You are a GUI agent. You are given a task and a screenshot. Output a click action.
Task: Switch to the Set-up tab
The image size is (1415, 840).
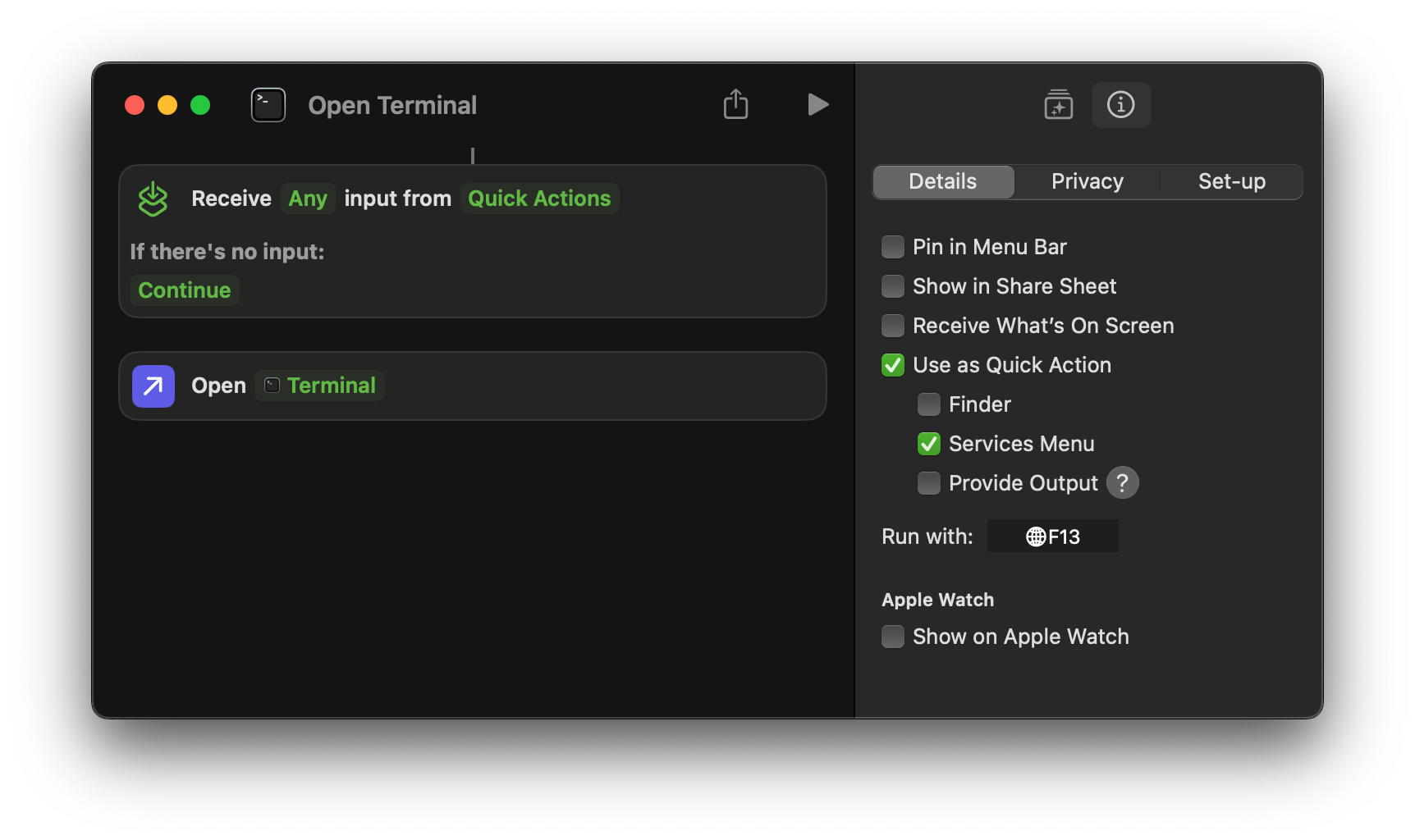(1231, 181)
